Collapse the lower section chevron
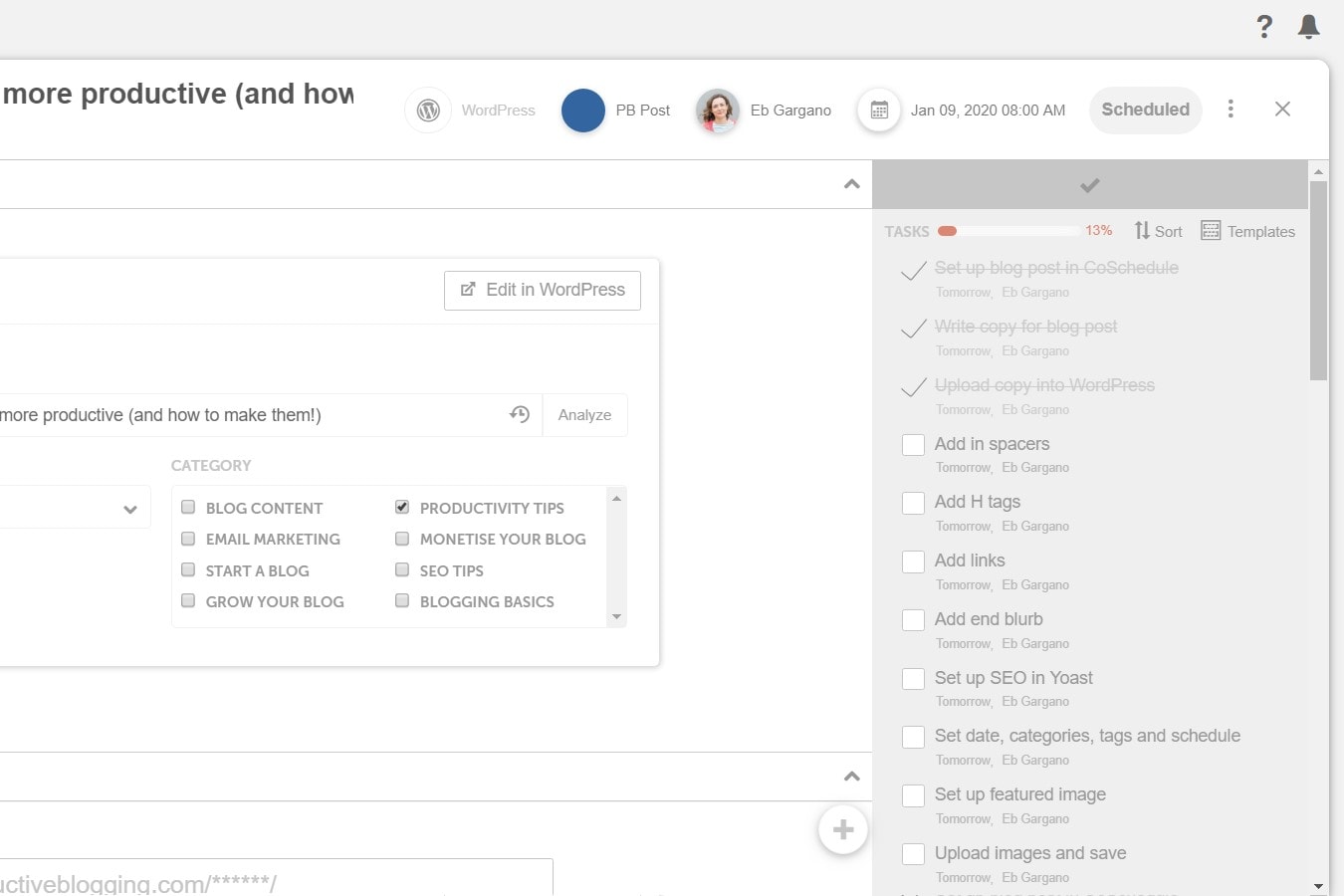 pos(851,777)
